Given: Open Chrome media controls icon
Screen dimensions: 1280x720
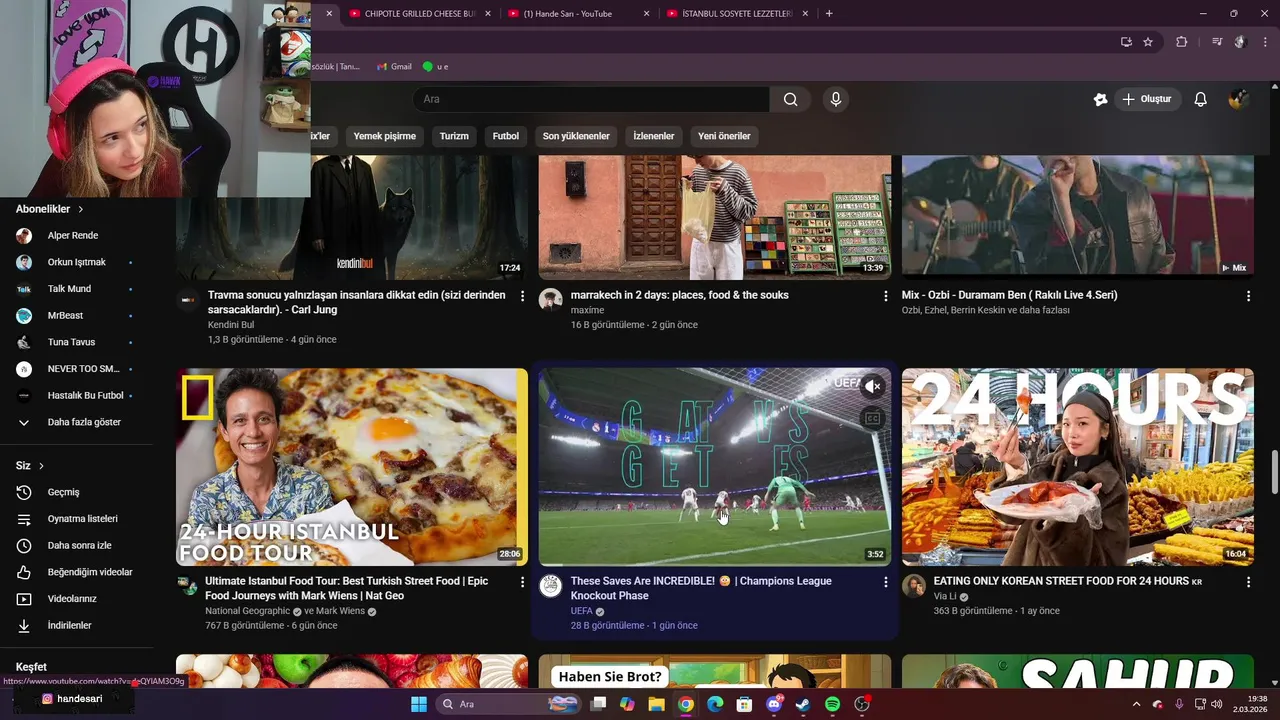Looking at the screenshot, I should point(1217,42).
